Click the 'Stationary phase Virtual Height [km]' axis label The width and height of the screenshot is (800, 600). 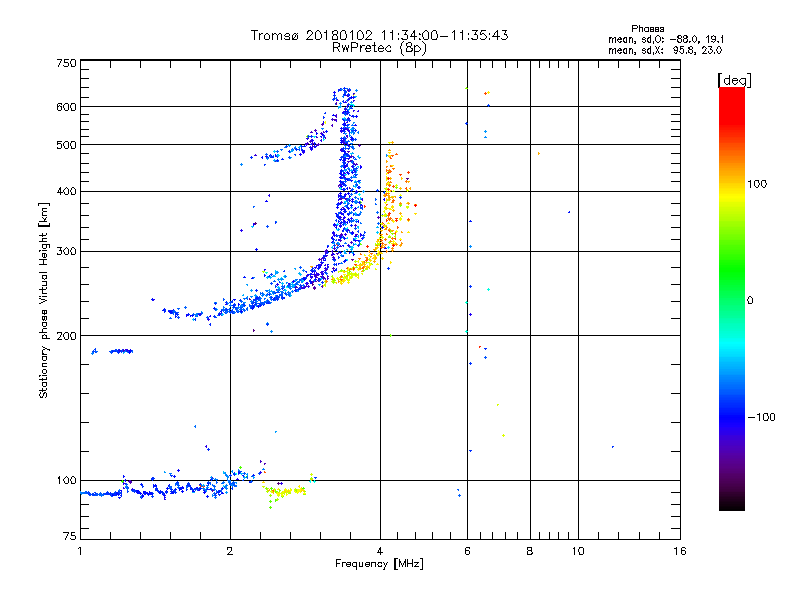[x=44, y=300]
